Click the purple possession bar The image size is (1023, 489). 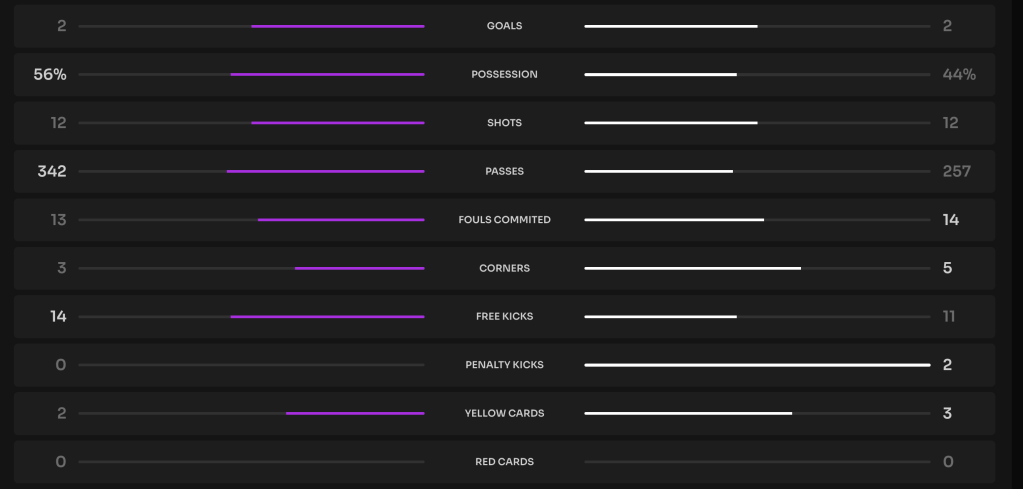tap(327, 75)
